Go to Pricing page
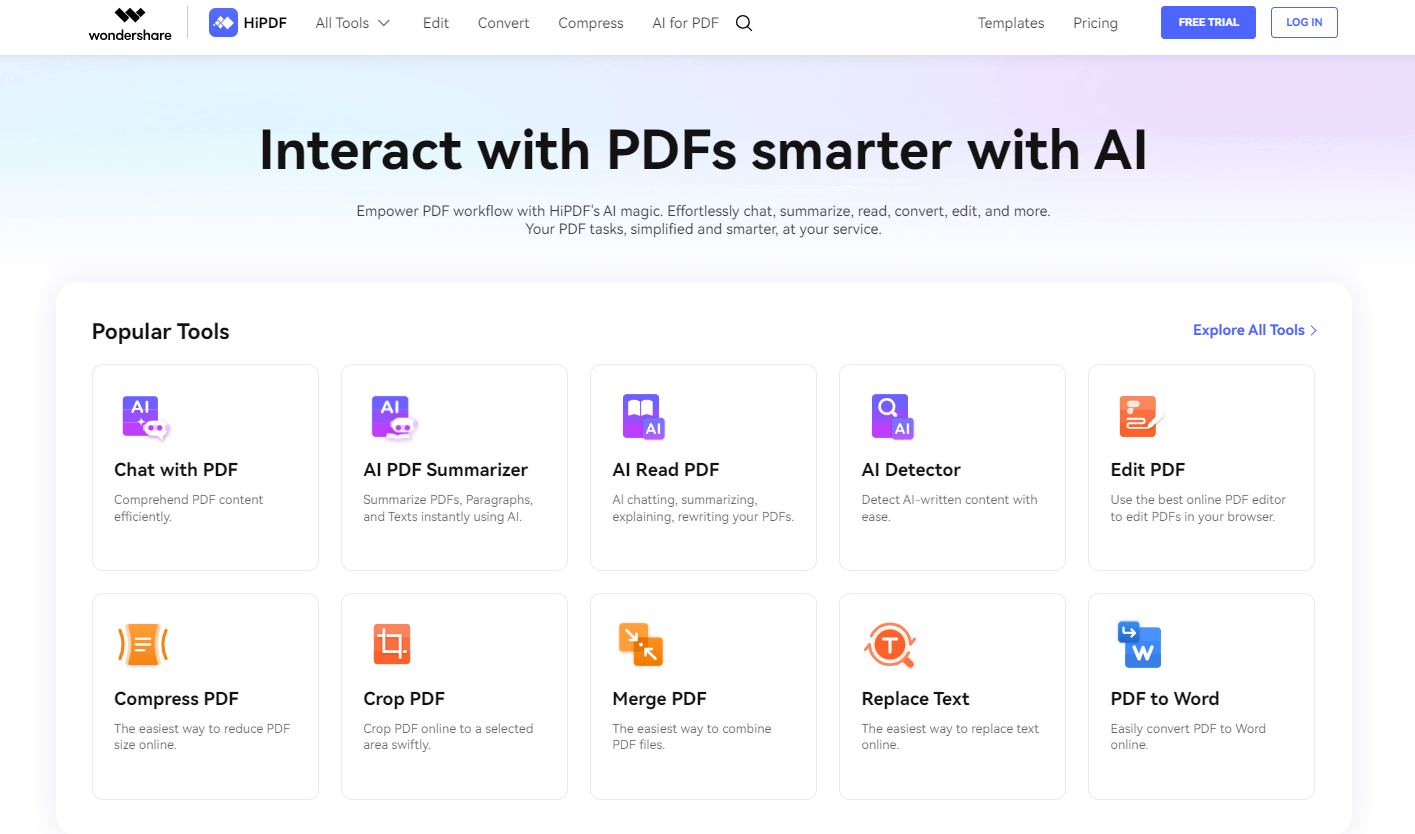This screenshot has height=834, width=1415. [1096, 23]
